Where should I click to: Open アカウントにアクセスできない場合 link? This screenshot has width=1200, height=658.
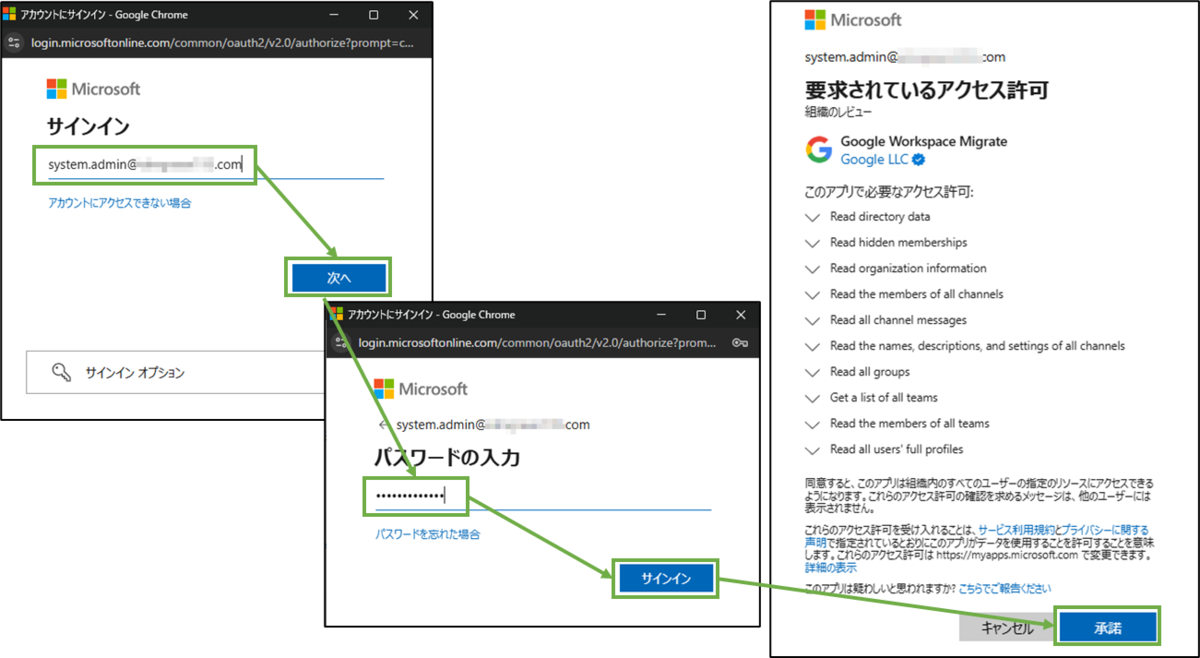[x=119, y=203]
